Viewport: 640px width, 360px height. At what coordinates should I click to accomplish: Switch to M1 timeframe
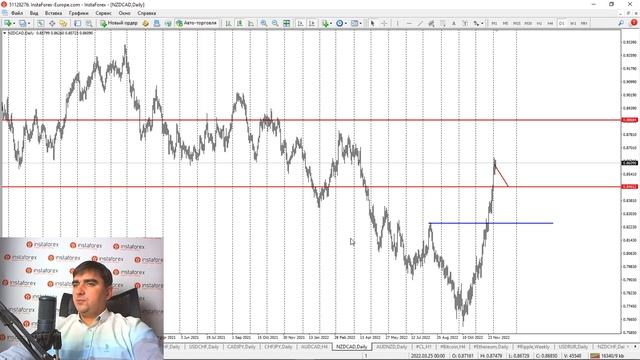point(494,23)
